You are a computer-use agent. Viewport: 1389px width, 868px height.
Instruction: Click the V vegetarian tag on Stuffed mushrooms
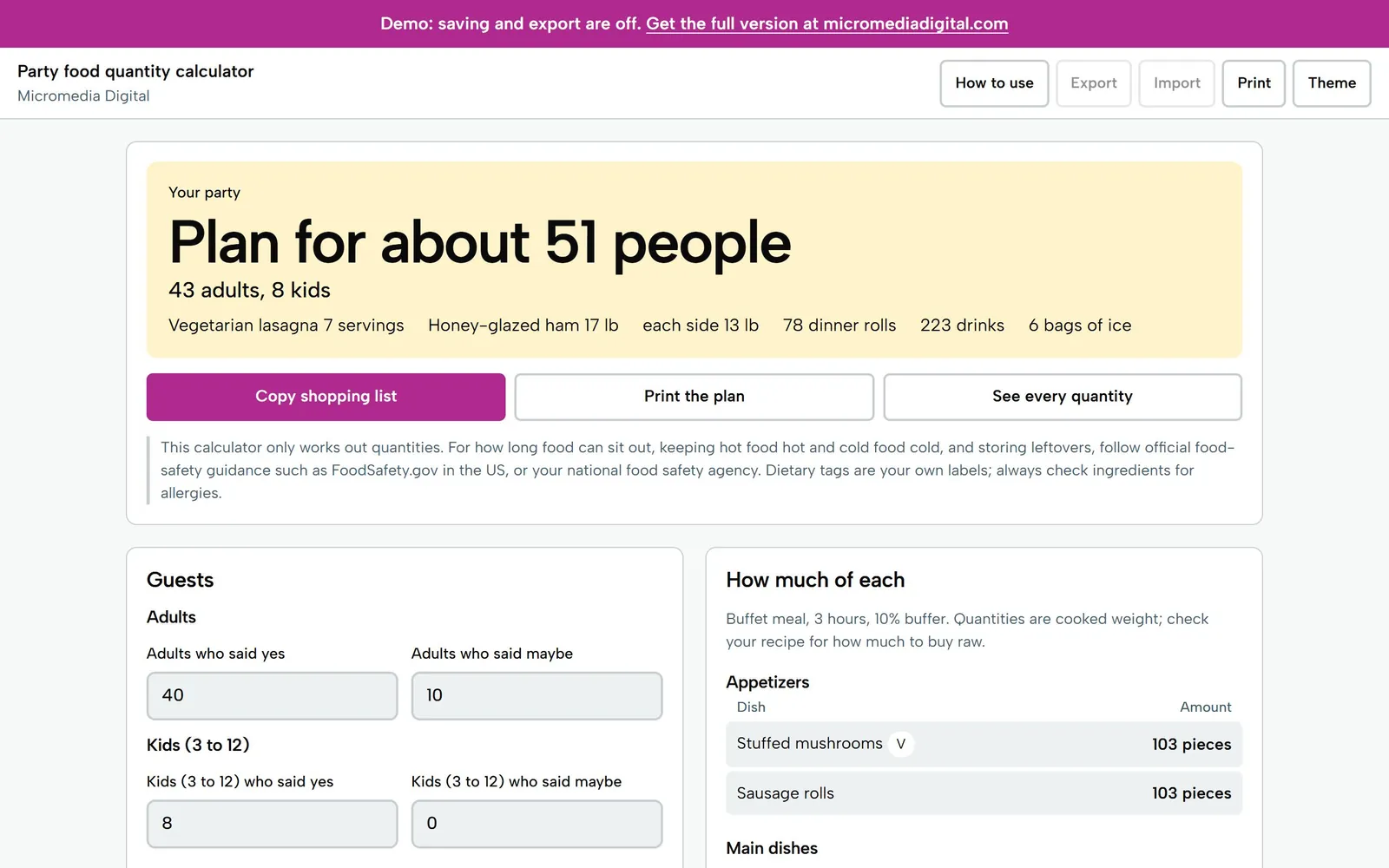(x=901, y=744)
